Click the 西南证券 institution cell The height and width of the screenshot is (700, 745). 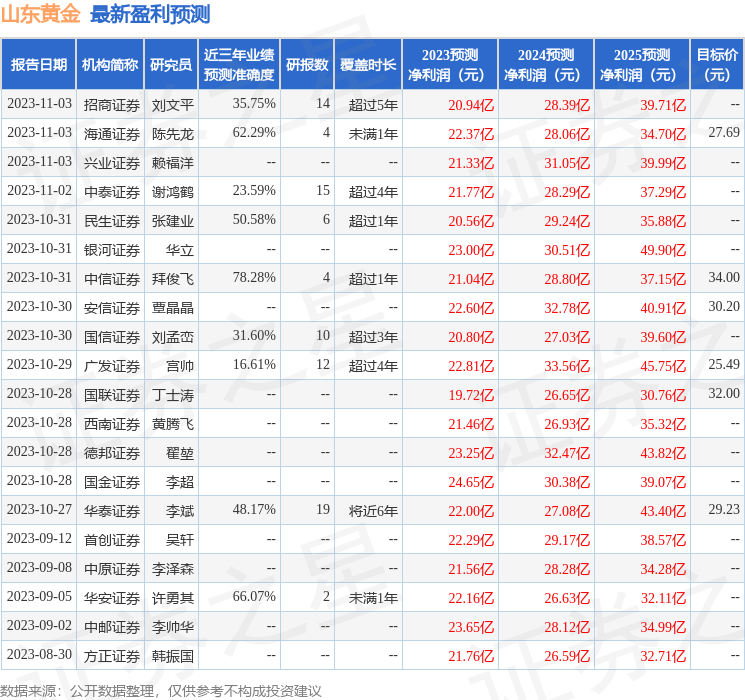click(x=112, y=424)
